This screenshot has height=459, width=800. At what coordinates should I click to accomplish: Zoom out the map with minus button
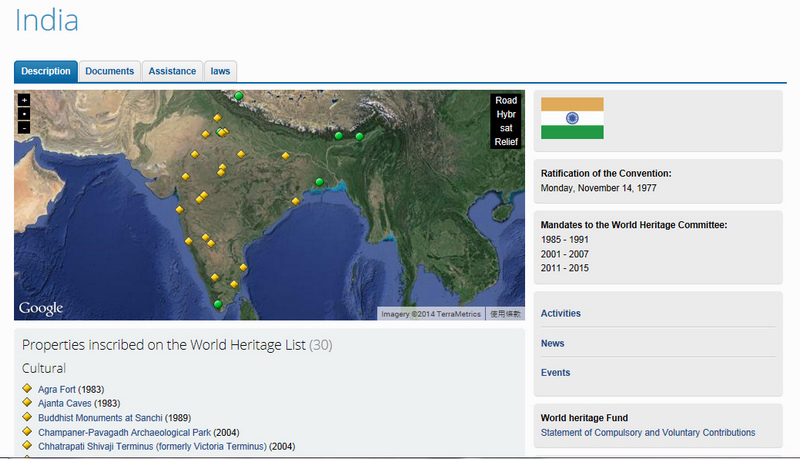24,128
